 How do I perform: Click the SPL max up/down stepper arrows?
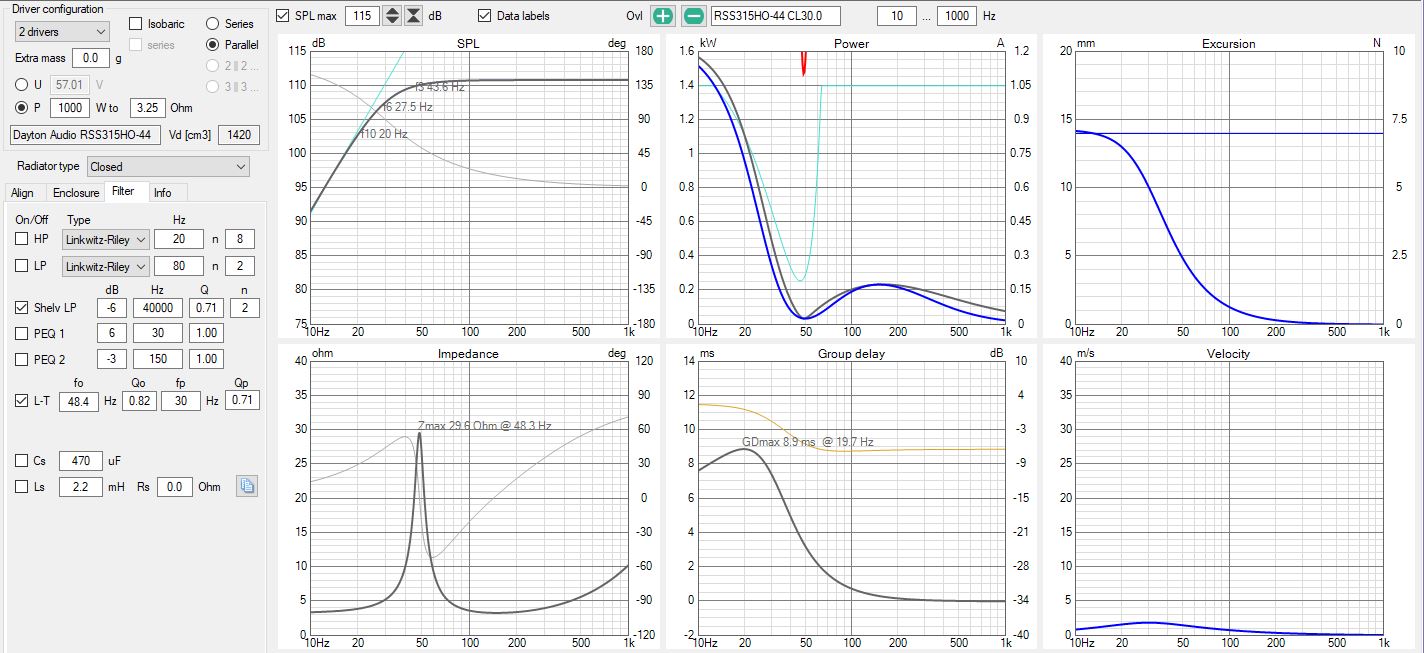392,16
